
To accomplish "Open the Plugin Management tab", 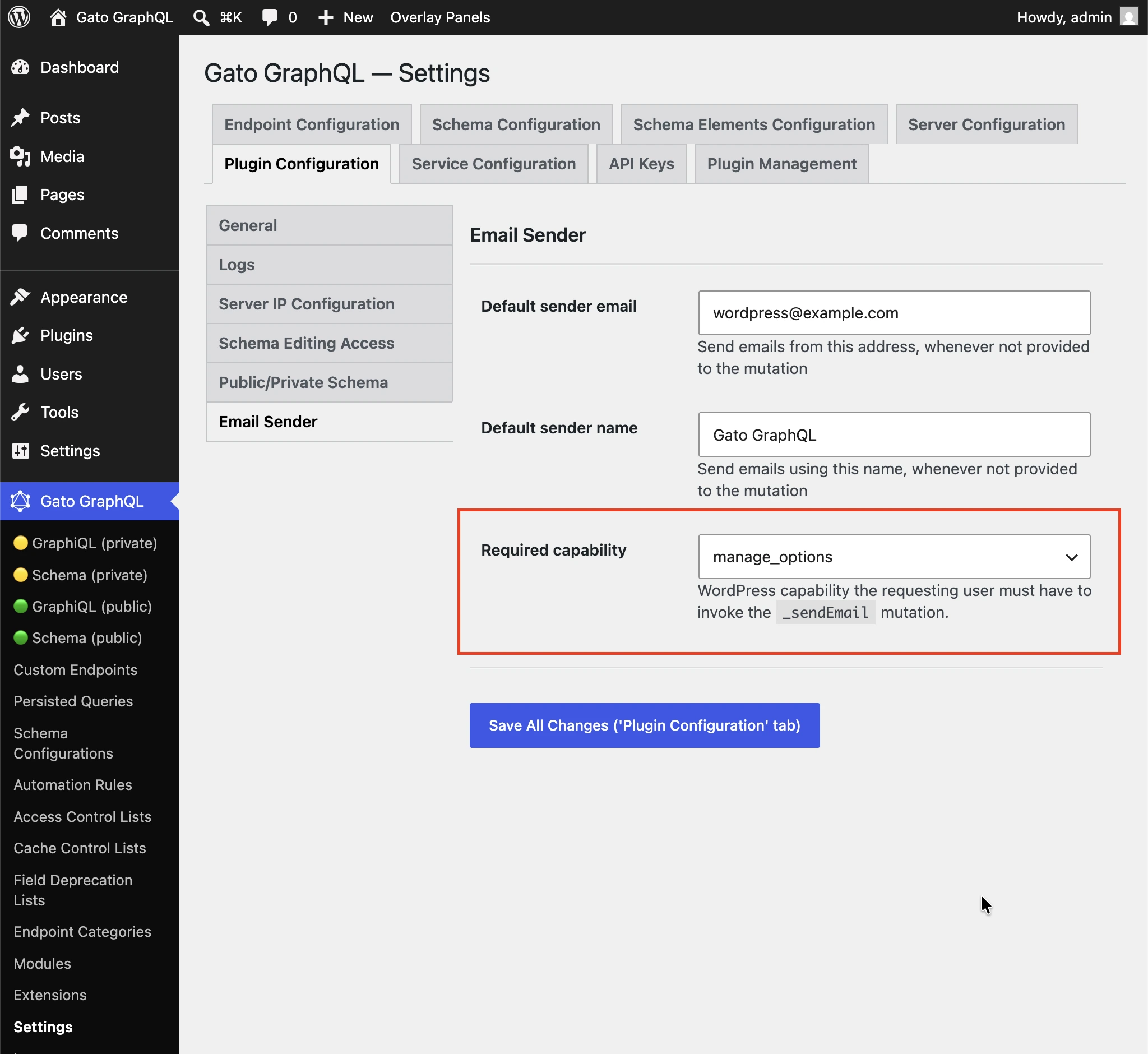I will coord(781,164).
